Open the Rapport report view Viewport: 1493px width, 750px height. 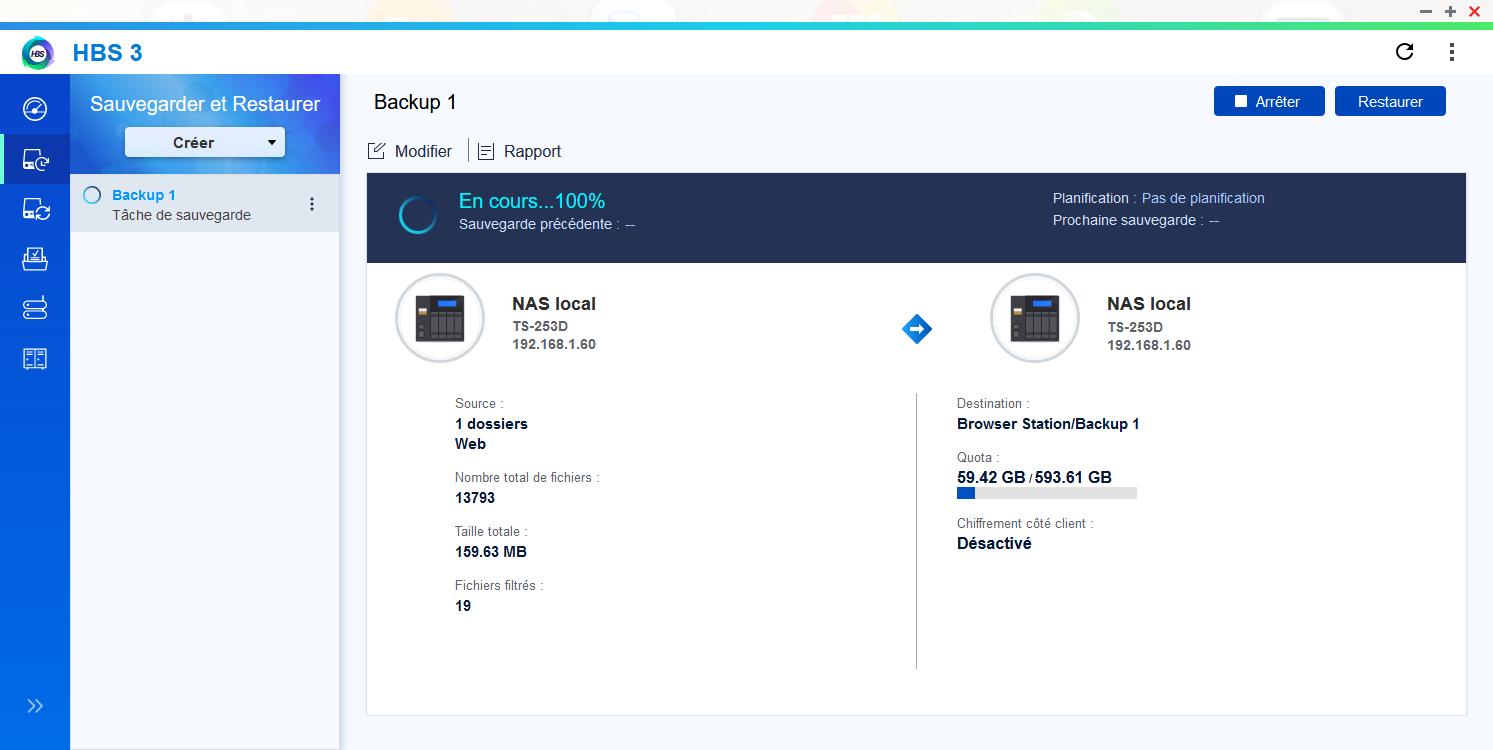pos(520,151)
